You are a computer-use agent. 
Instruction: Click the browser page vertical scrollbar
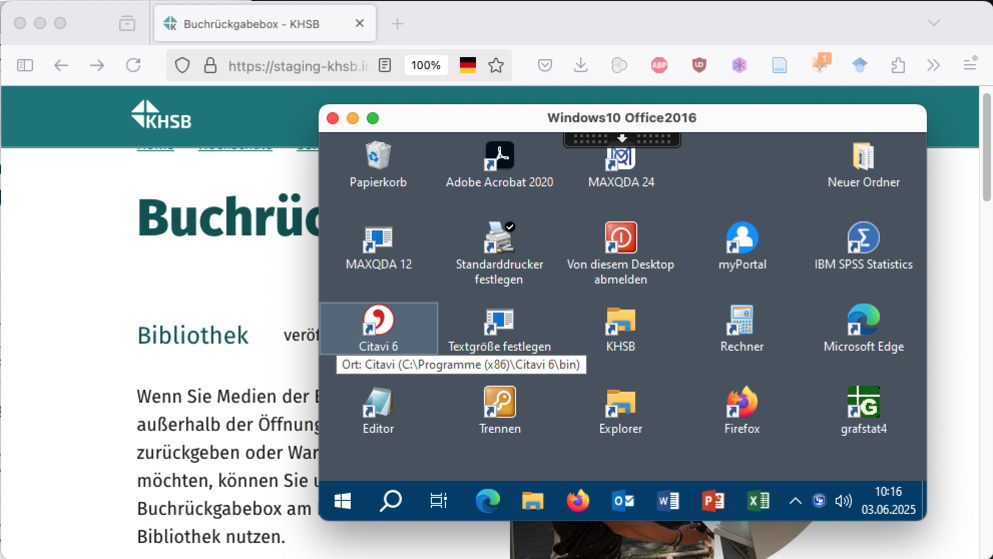(987, 147)
